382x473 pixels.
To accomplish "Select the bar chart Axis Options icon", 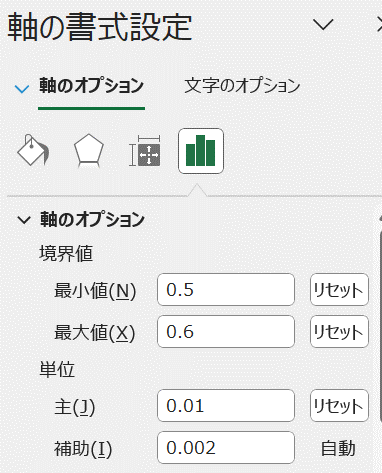I will click(201, 151).
